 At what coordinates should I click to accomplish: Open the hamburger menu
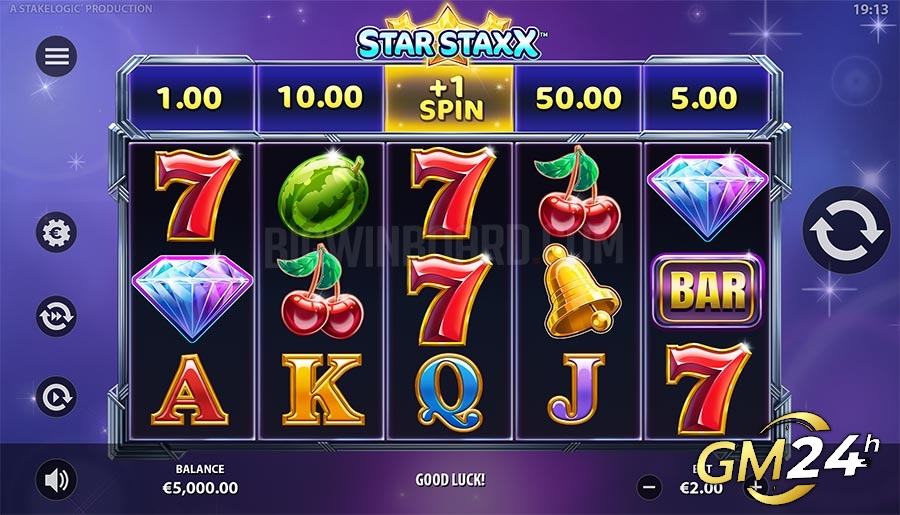[56, 56]
